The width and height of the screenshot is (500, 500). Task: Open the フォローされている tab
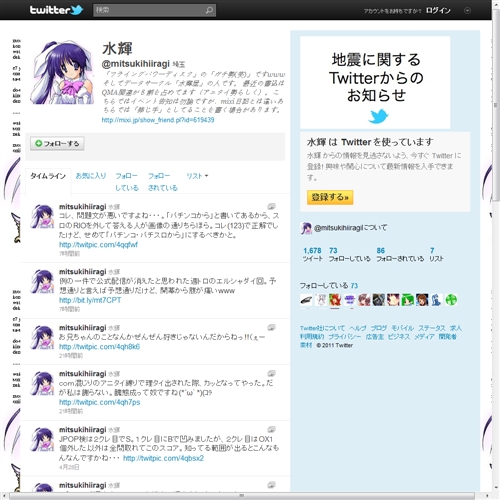click(x=163, y=182)
